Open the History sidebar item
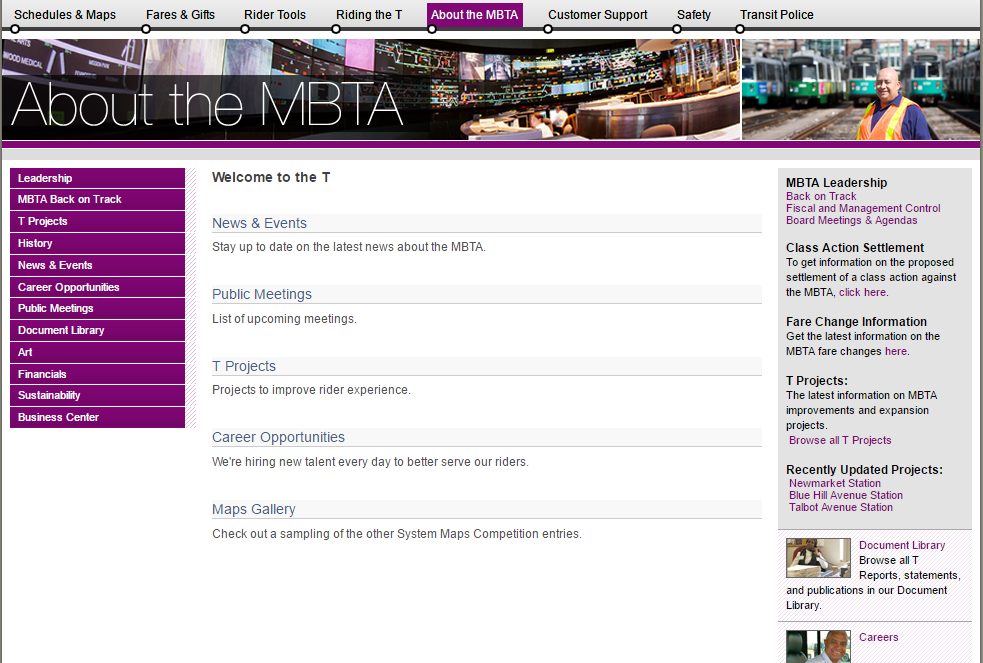The image size is (983, 663). [x=97, y=243]
